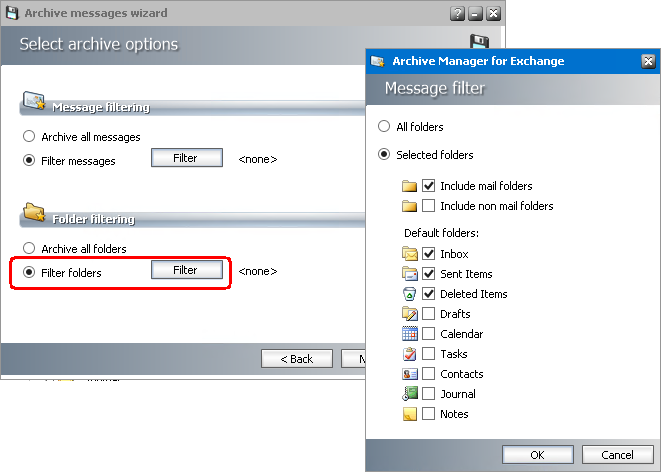Select the Filter messages radio button

(29, 161)
